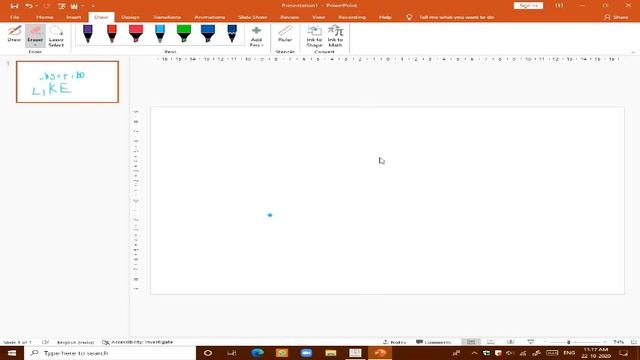Select the light blue pen
The image size is (640, 360).
(x=160, y=33)
